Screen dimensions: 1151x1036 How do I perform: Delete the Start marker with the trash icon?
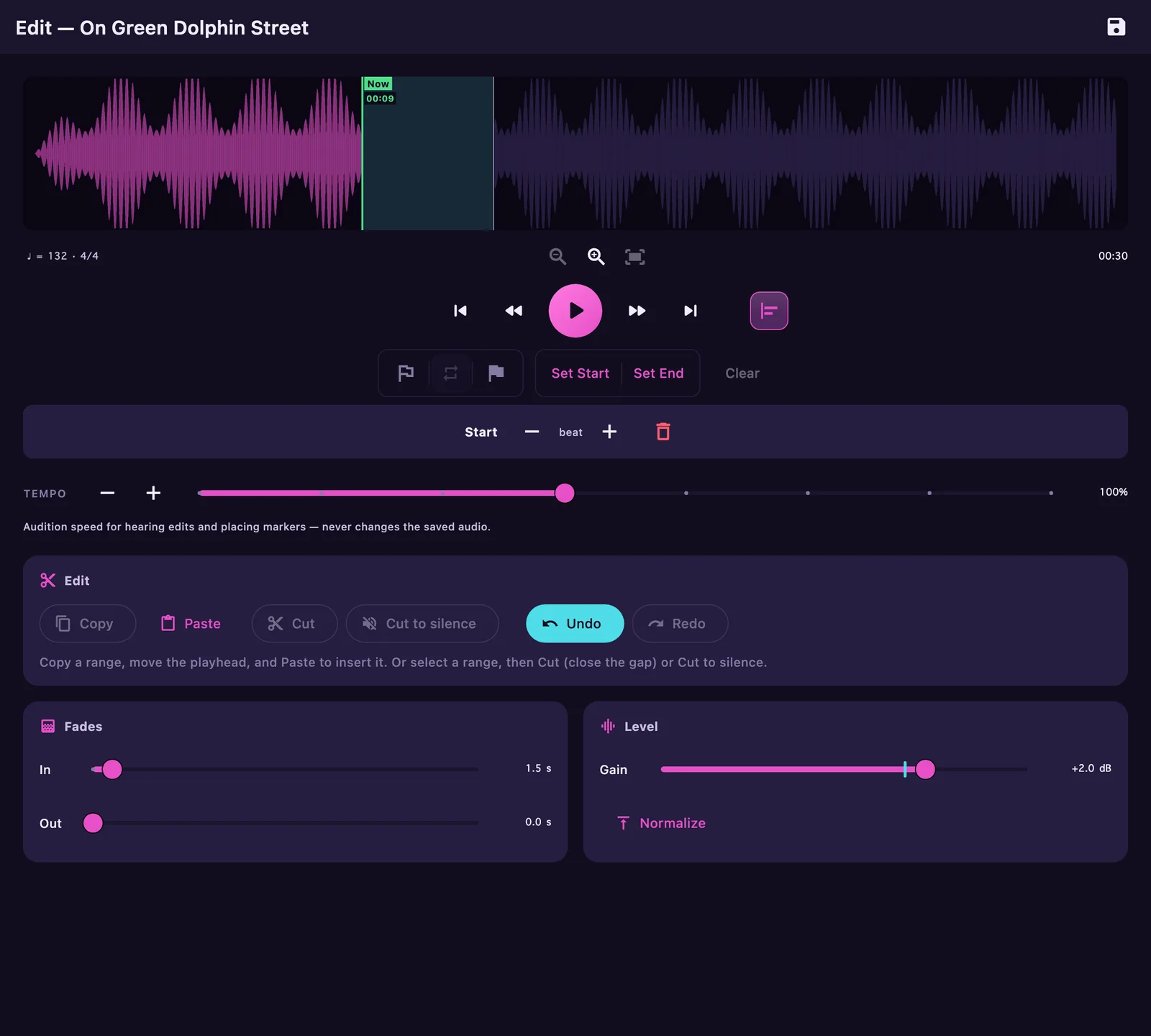(663, 432)
